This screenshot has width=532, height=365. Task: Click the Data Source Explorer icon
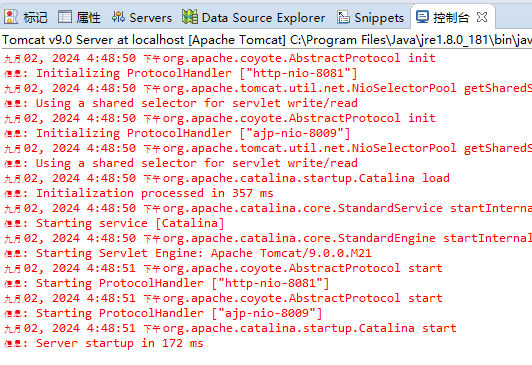190,17
